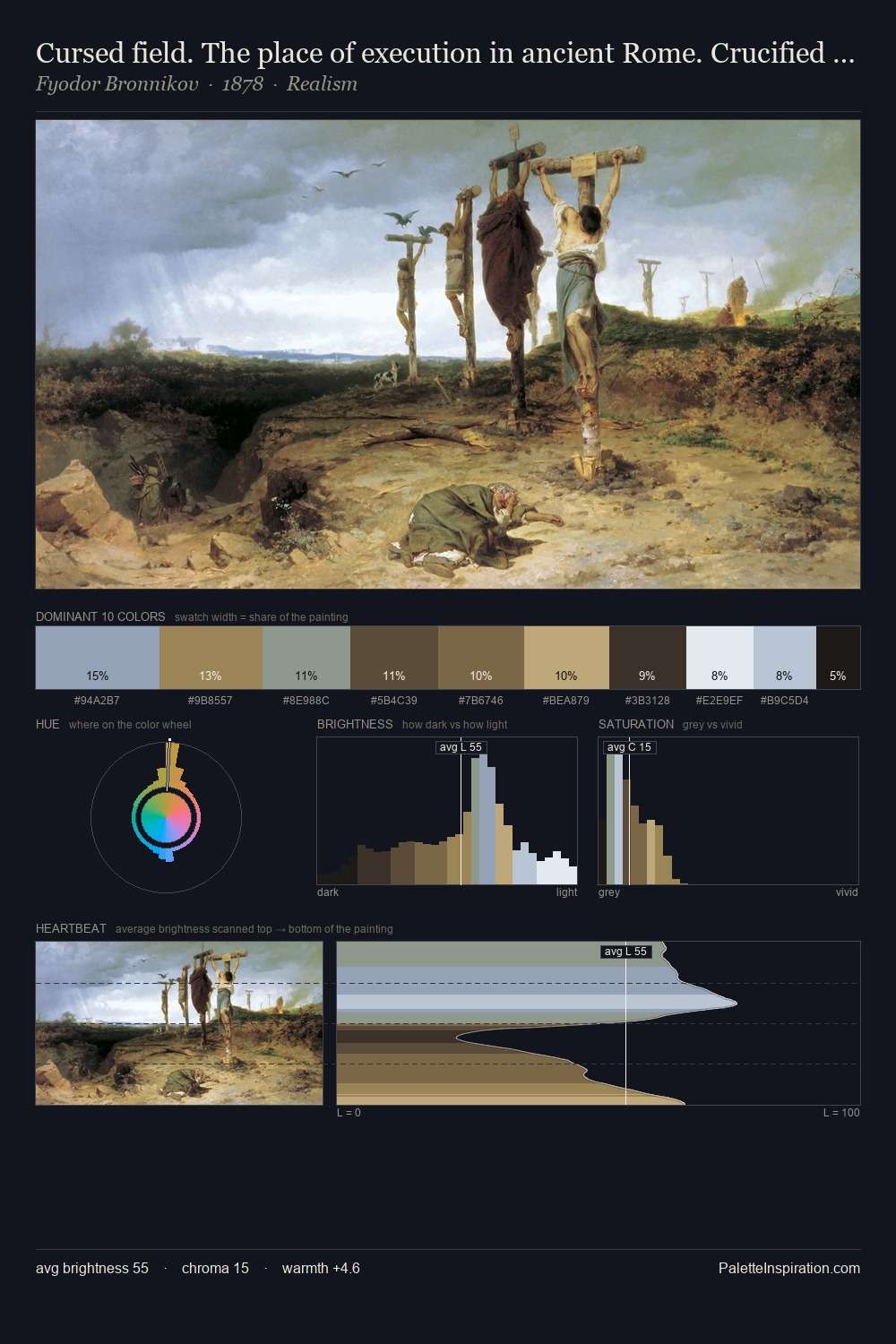
Task: Click the artist name Fyodor Bronnikov
Action: (116, 84)
